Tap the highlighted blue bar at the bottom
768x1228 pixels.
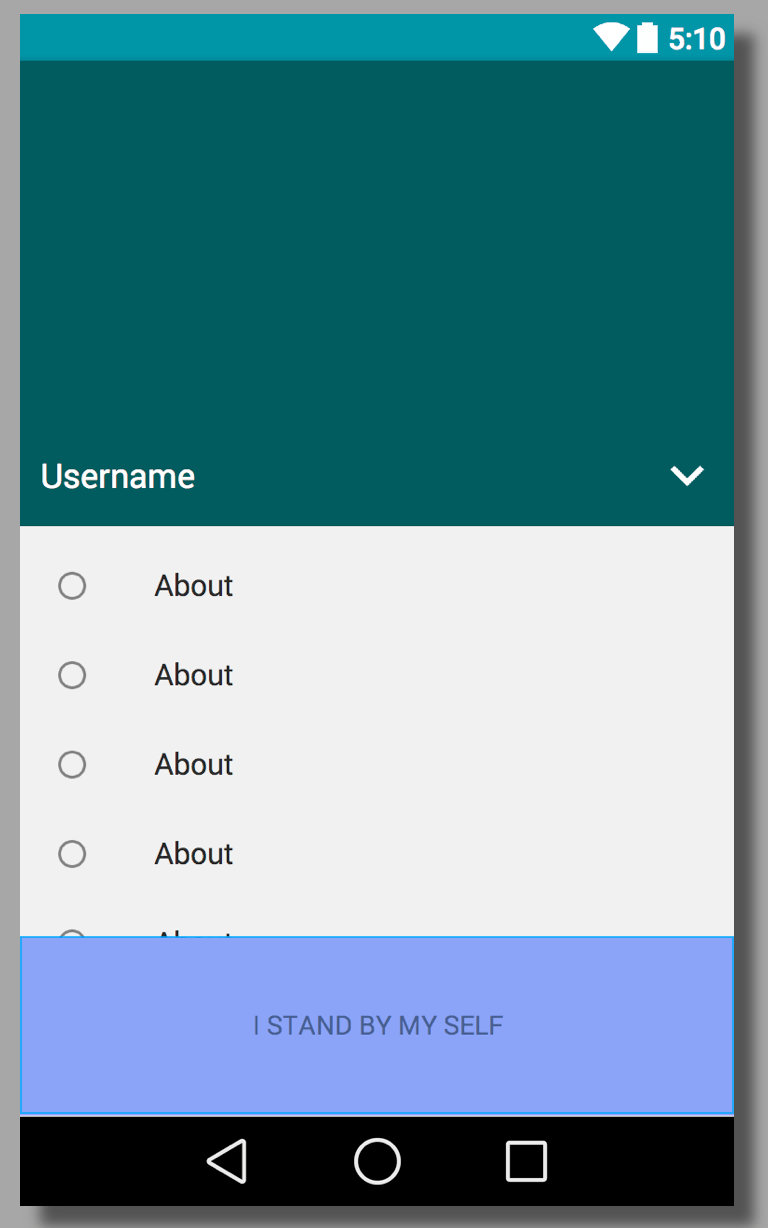point(376,1025)
